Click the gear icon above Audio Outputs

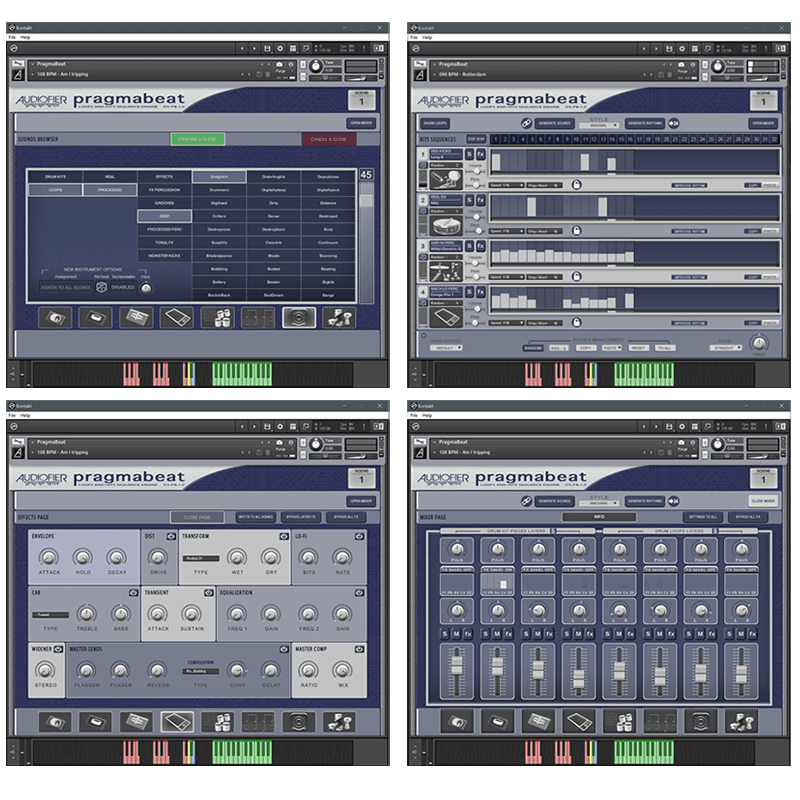pyautogui.click(x=423, y=336)
